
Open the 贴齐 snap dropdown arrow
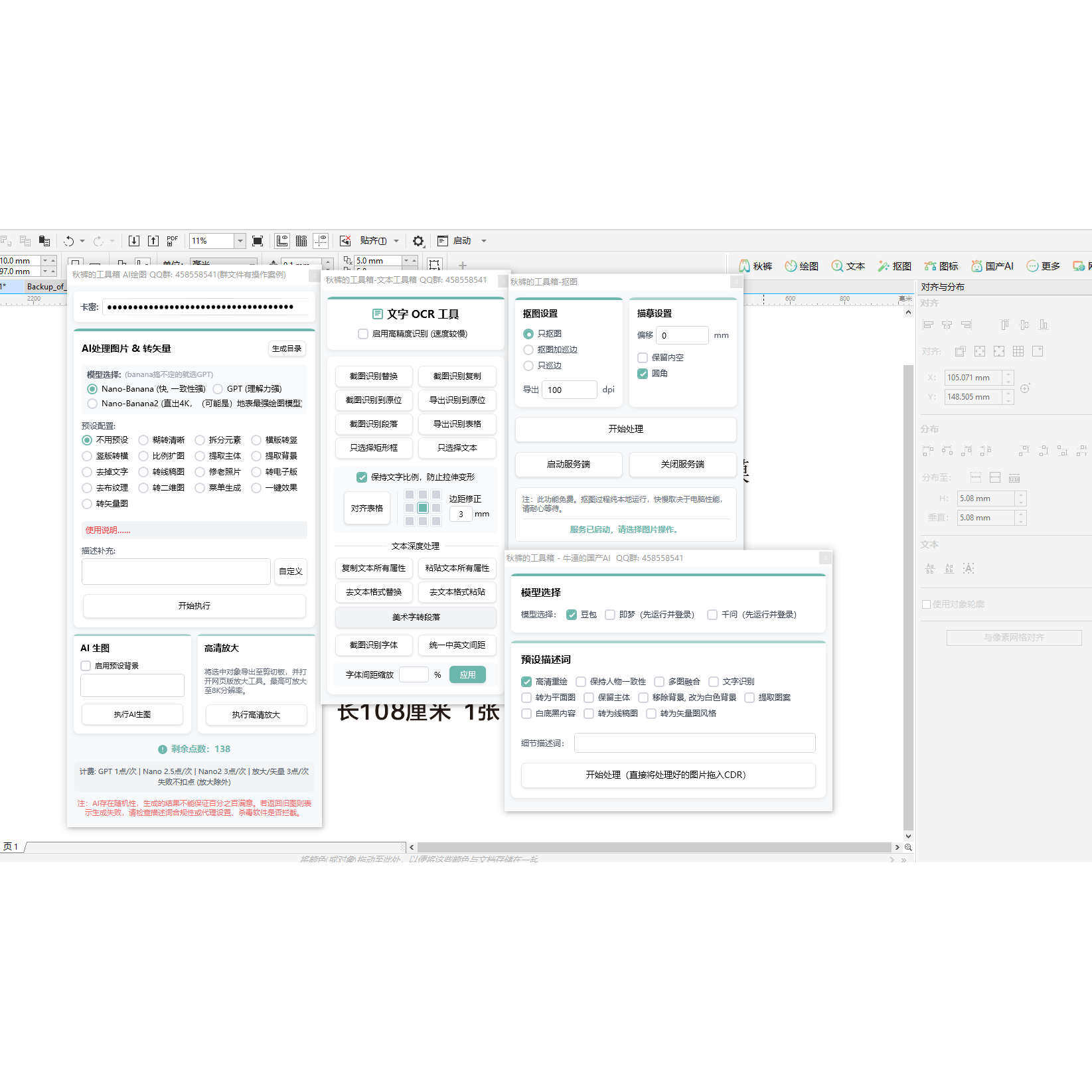(x=396, y=241)
